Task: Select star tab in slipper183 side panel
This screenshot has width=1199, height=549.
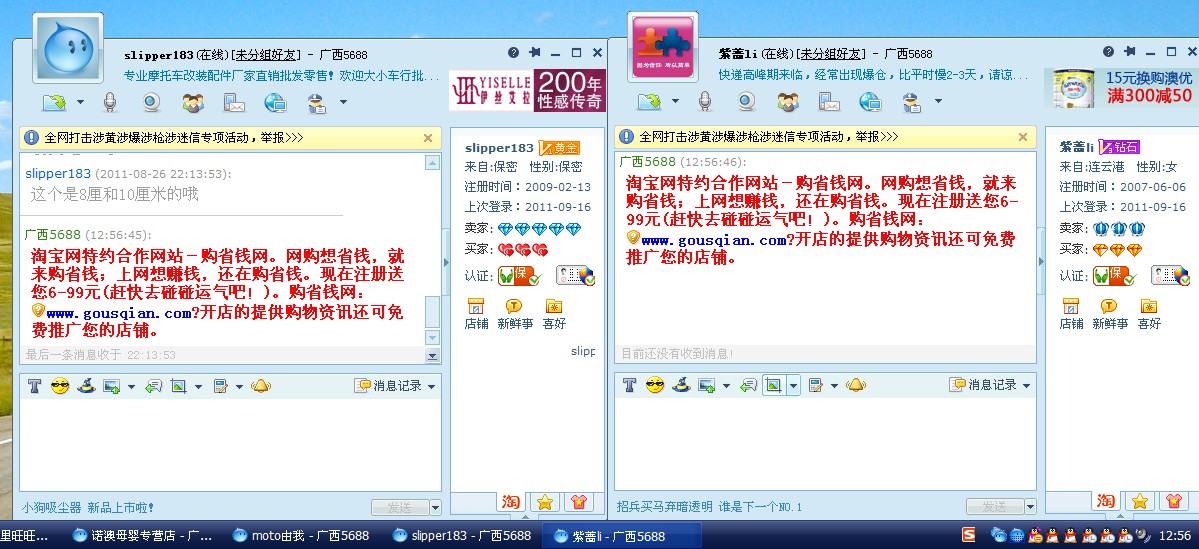Action: click(544, 502)
